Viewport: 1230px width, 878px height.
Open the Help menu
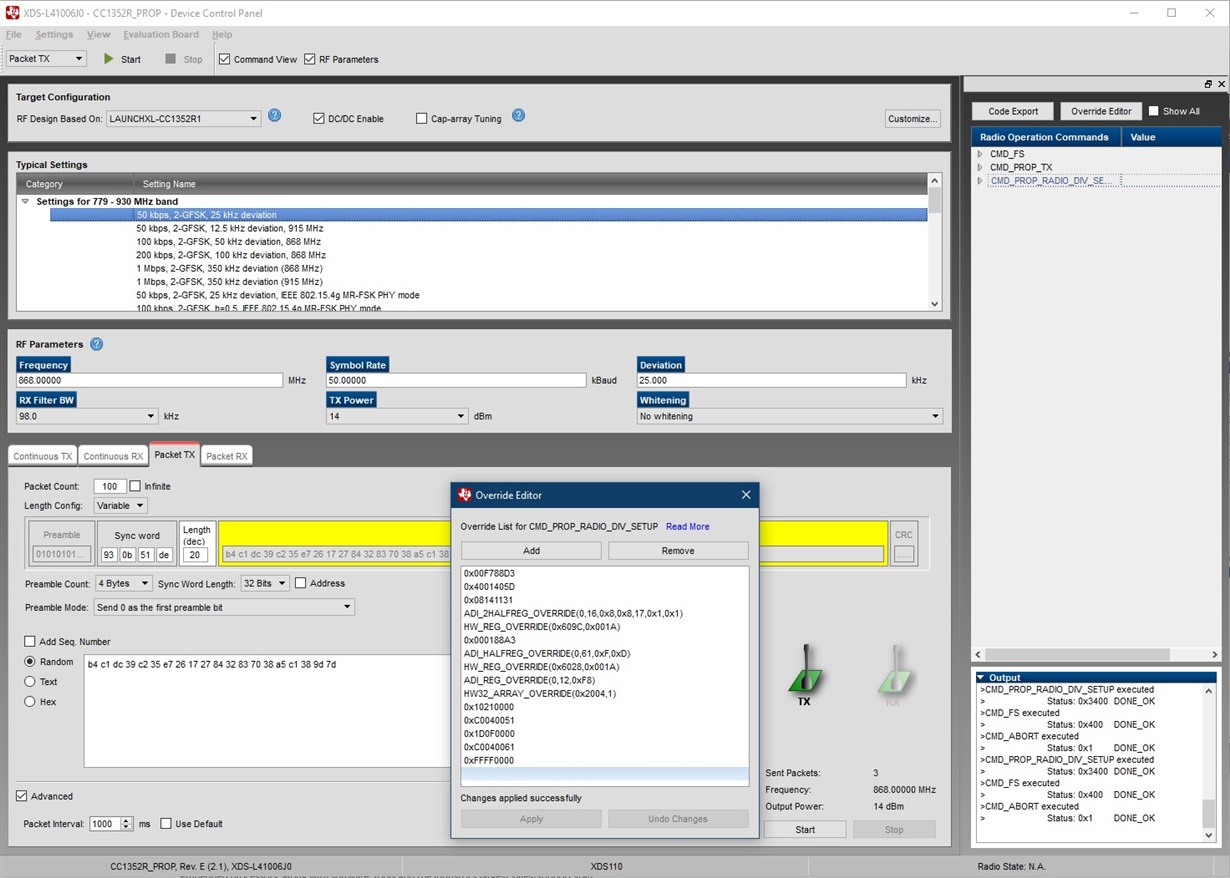(x=222, y=35)
